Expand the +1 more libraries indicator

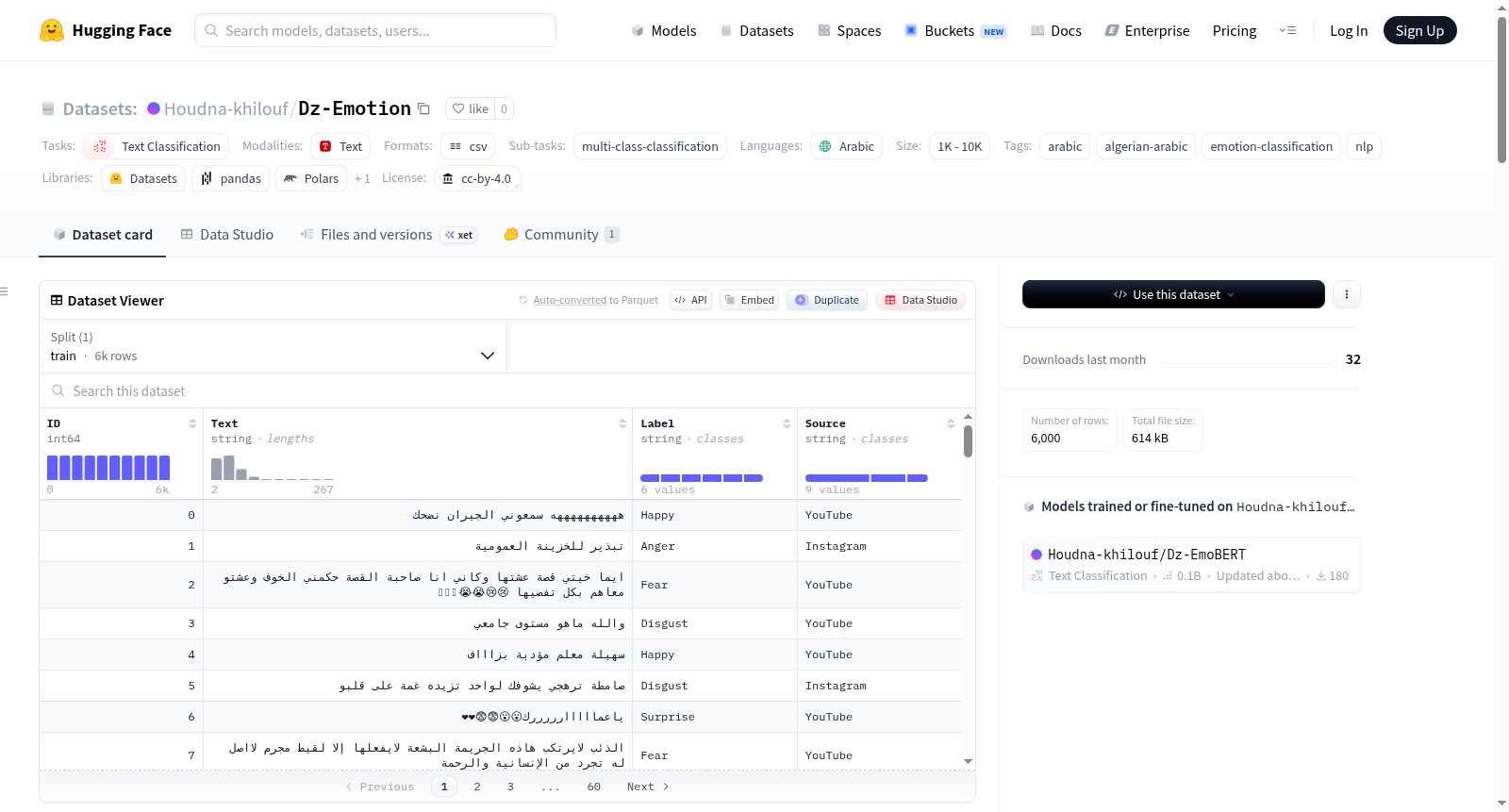point(362,178)
